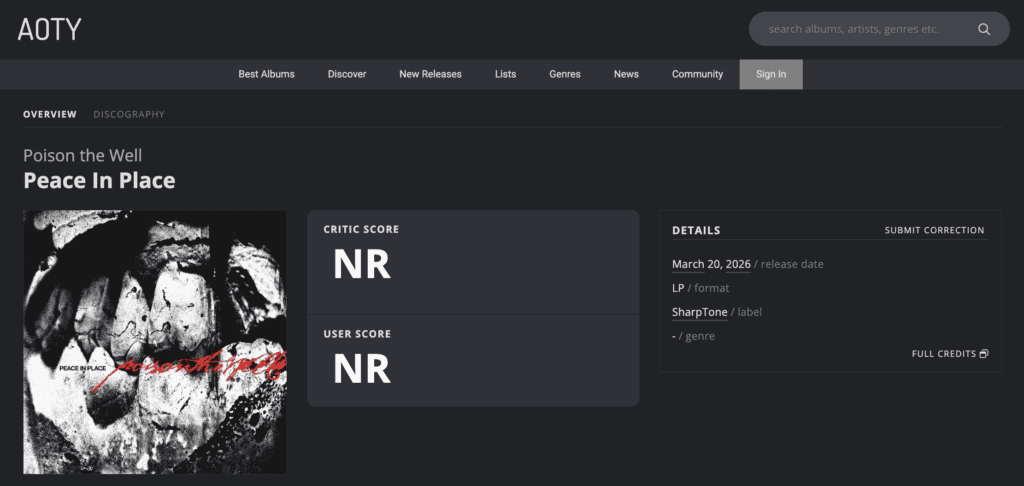Go to the Discover section

click(x=347, y=74)
